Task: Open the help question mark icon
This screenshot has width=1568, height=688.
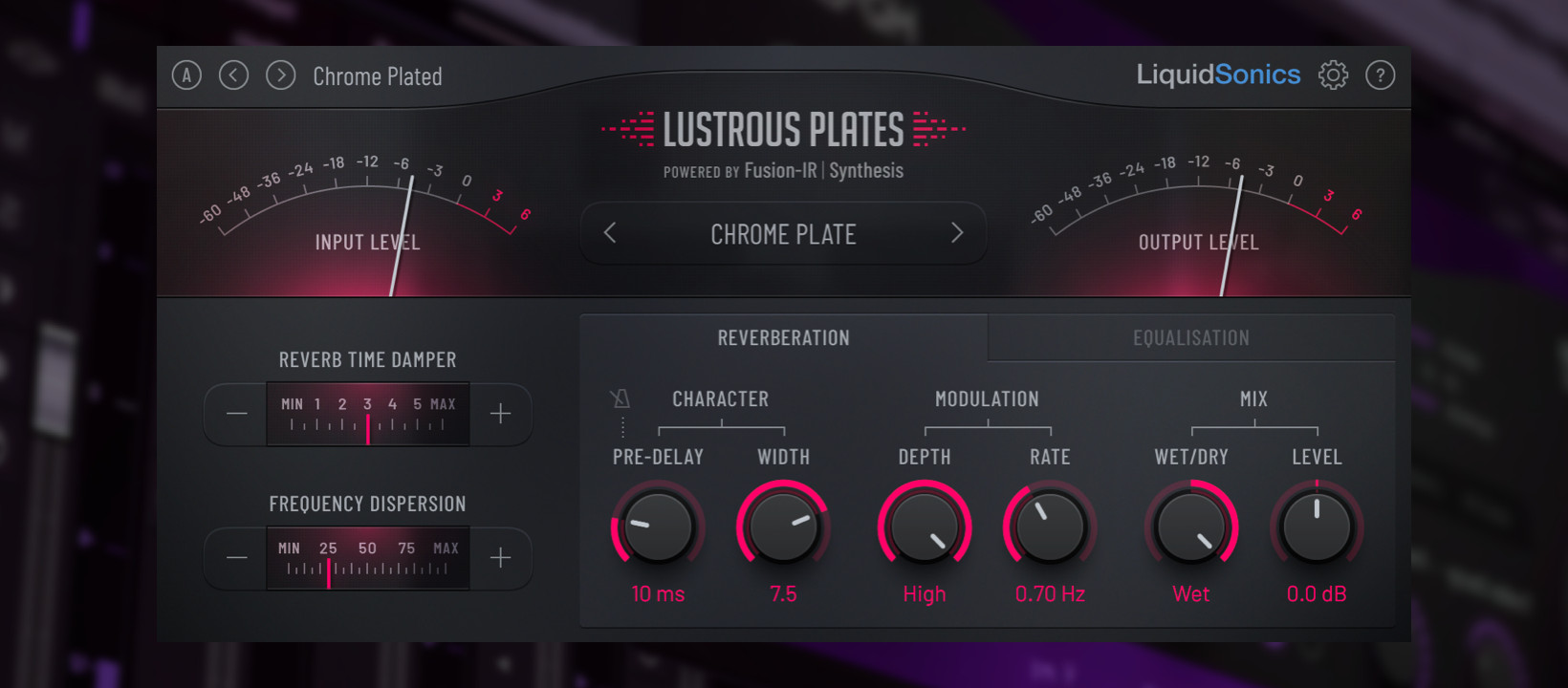Action: tap(1380, 75)
